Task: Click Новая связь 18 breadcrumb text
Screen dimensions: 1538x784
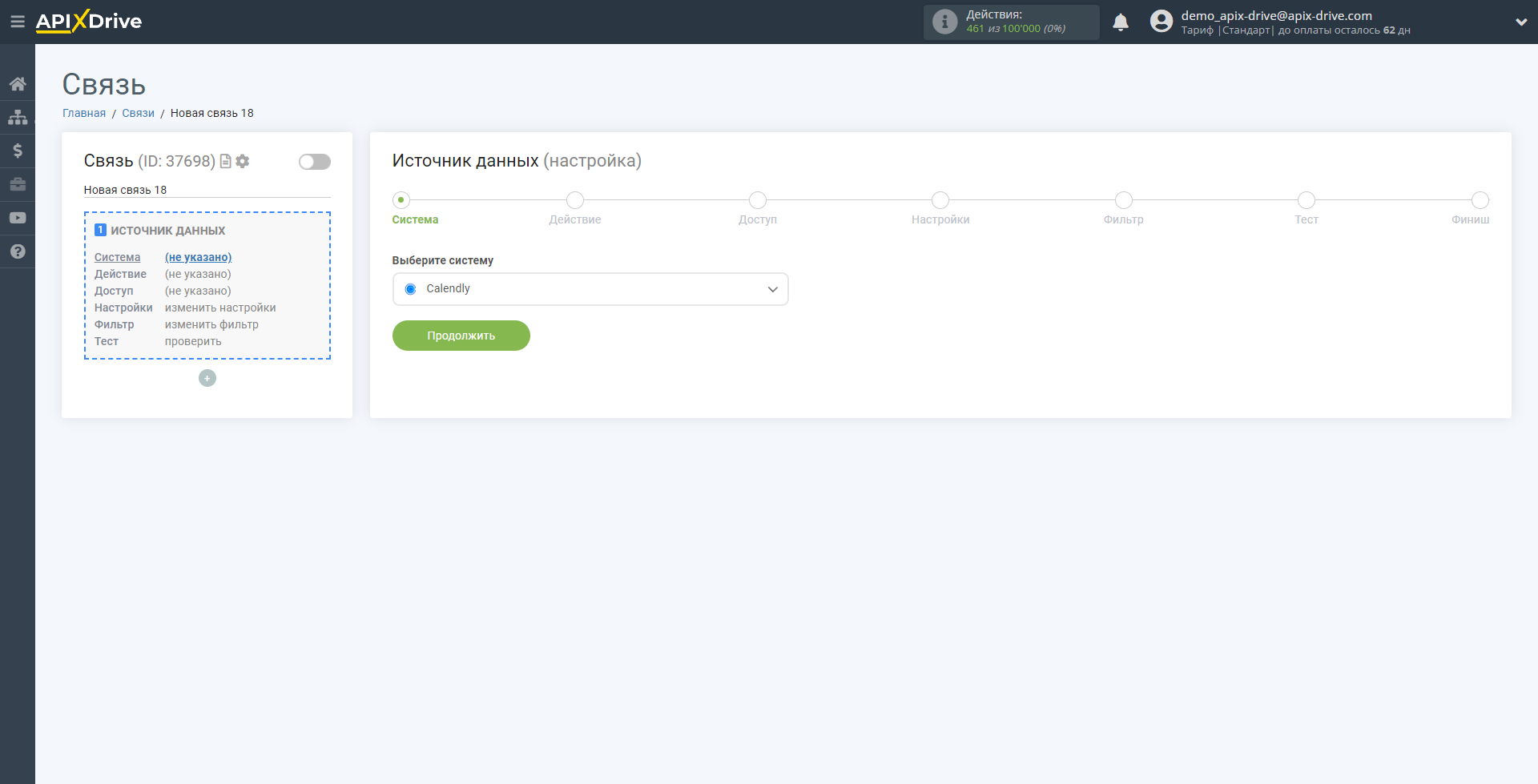Action: (x=211, y=113)
